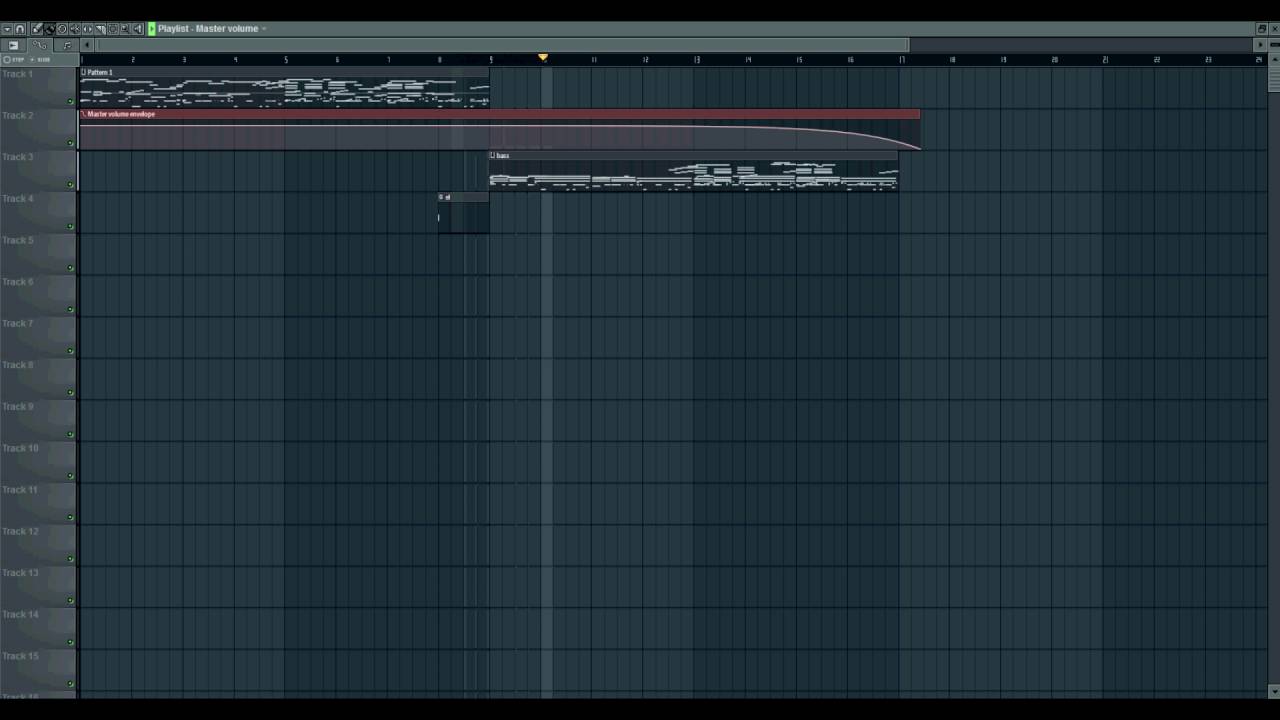Screen dimensions: 1280x720
Task: Toggle the STEP editing option
Action: pyautogui.click(x=14, y=60)
